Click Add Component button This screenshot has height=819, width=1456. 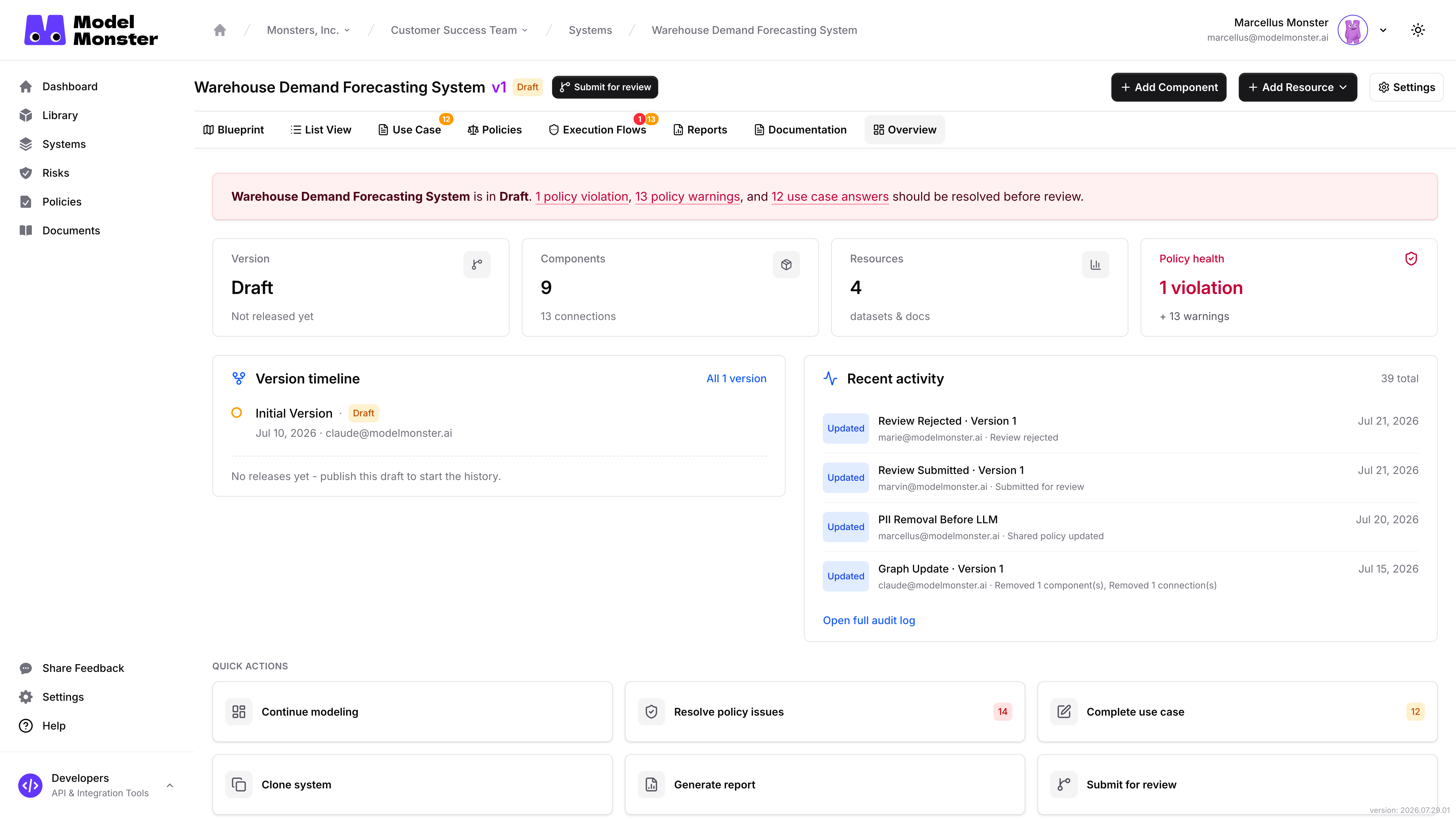coord(1168,87)
